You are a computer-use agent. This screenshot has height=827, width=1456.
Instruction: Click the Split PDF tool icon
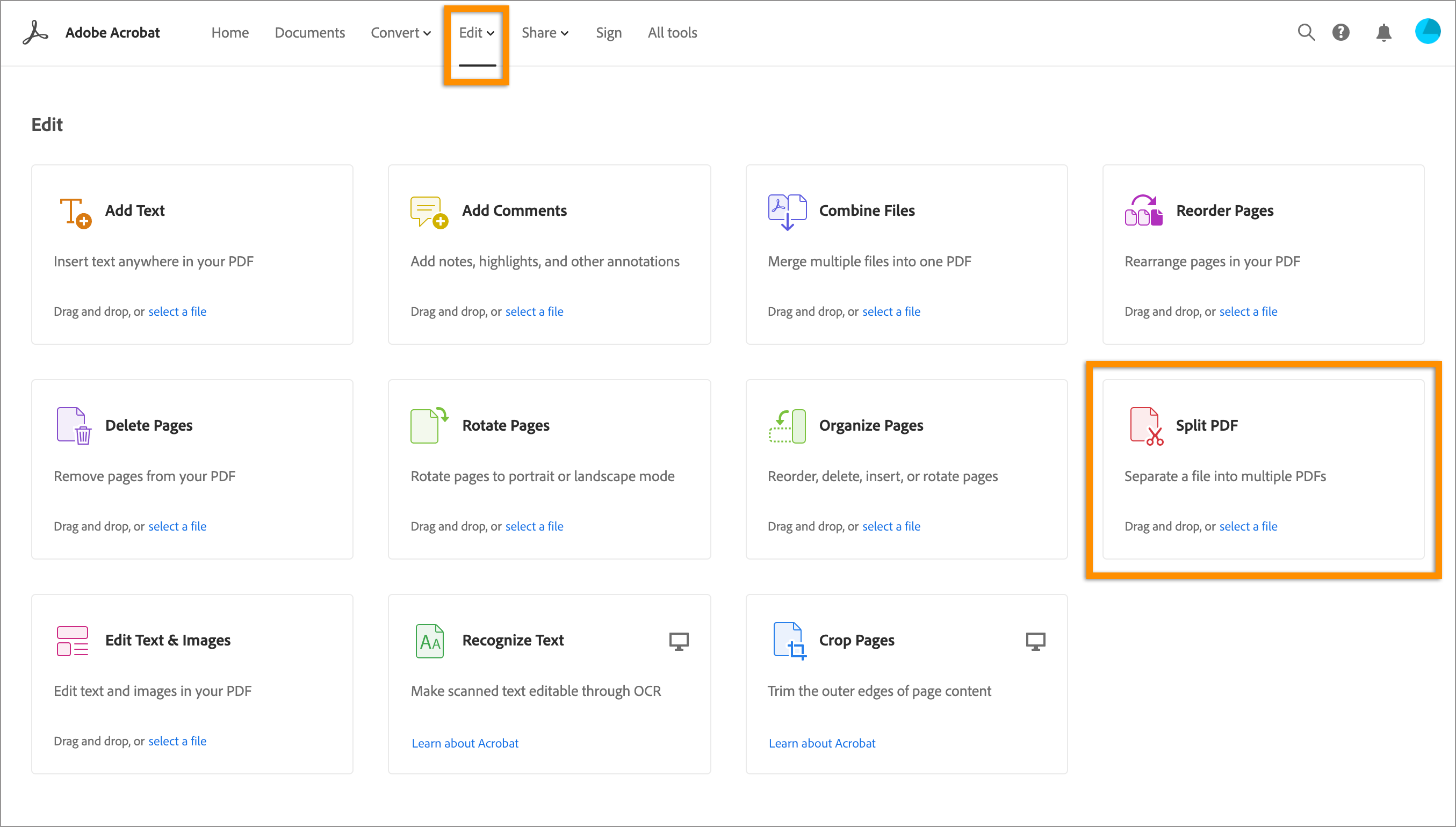[x=1144, y=425]
